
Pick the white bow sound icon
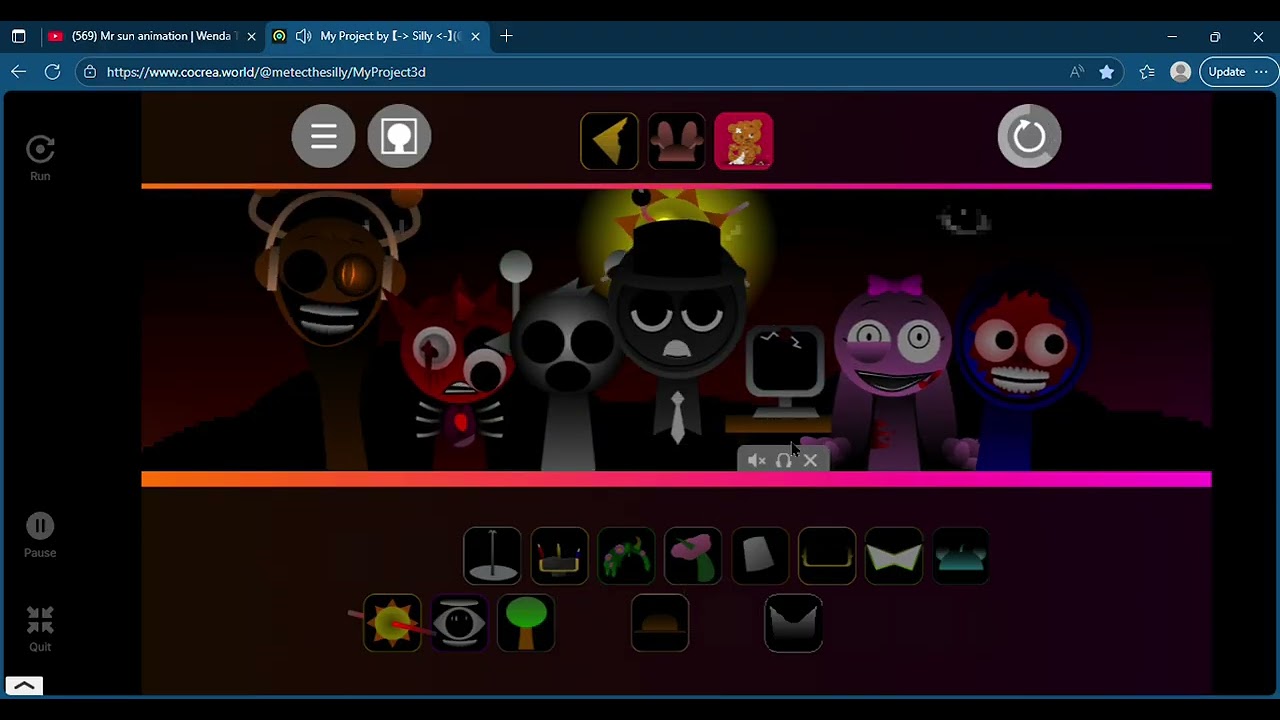[x=894, y=556]
